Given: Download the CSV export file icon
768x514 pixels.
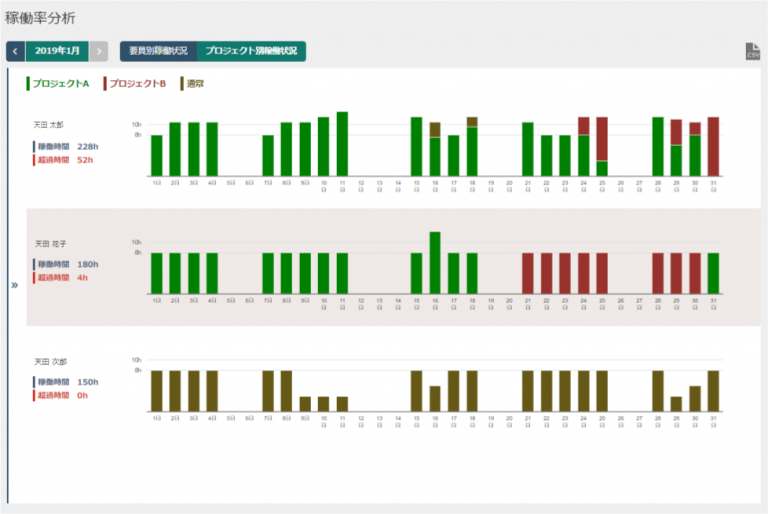Looking at the screenshot, I should pos(753,51).
